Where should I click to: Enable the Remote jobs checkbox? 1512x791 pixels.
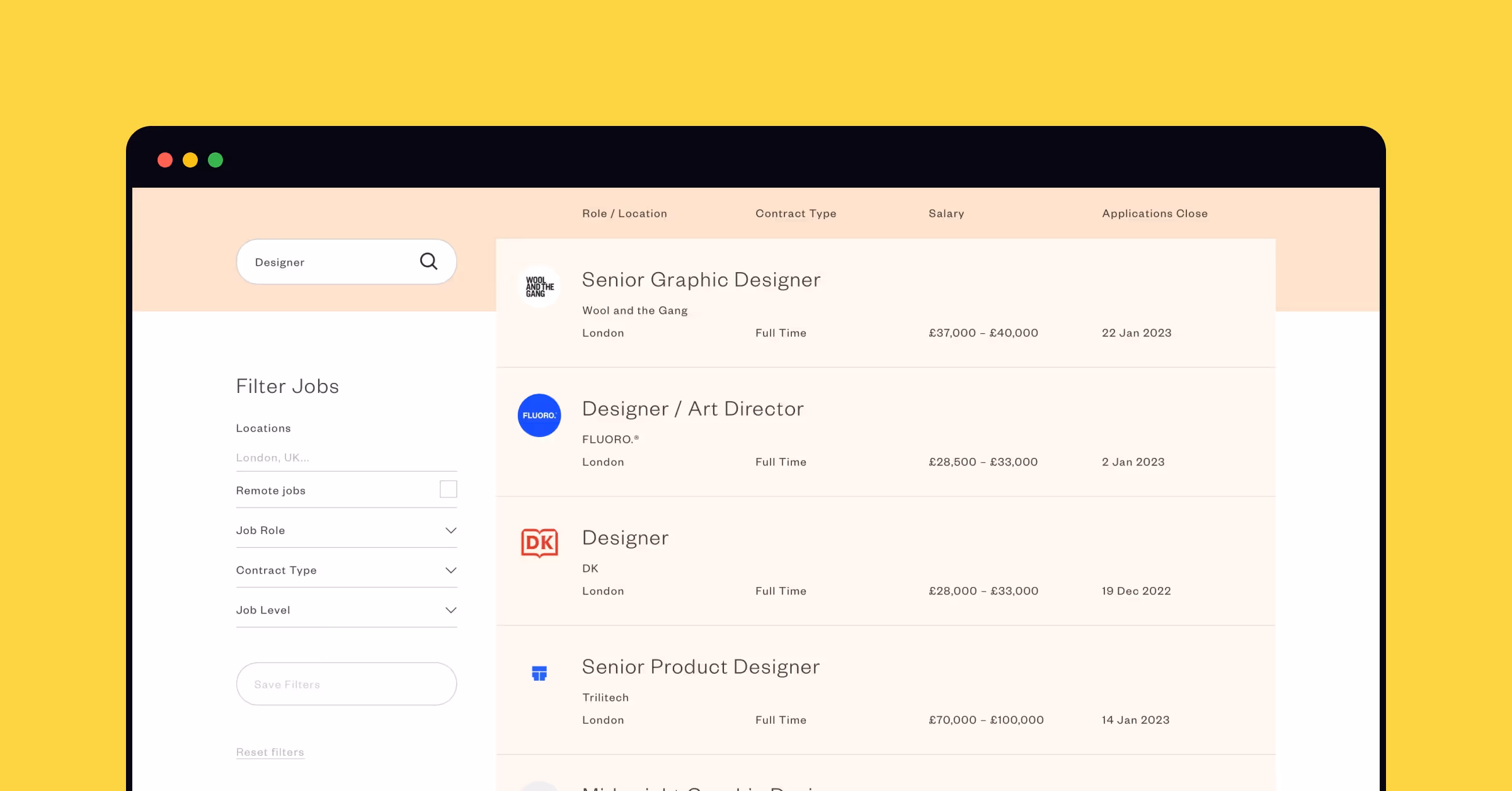point(448,489)
